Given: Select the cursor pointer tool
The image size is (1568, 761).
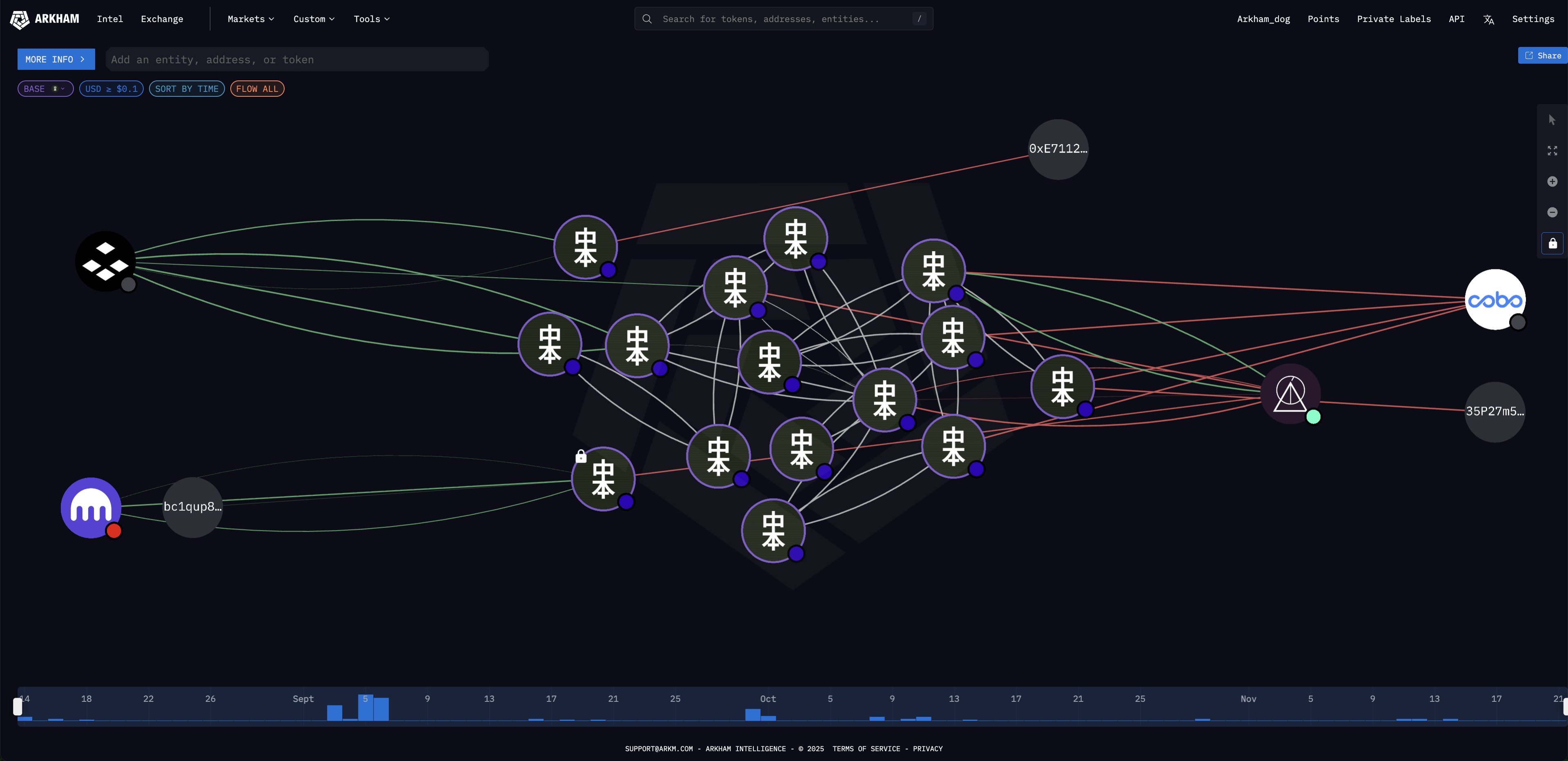Looking at the screenshot, I should (1552, 120).
